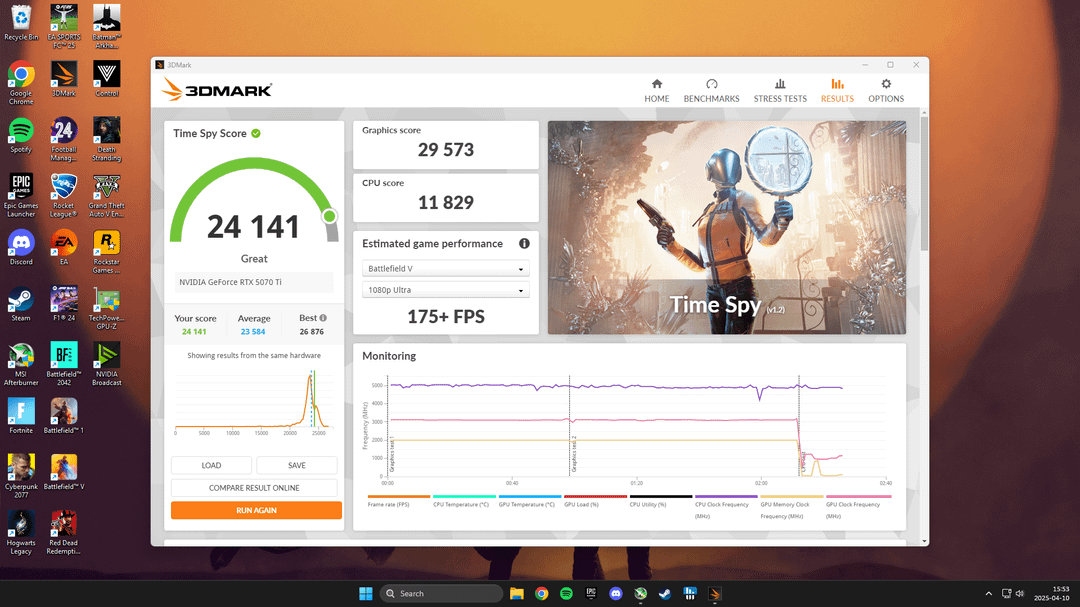
Task: Toggle the GPU Memory Clock Frequency legend
Action: [791, 507]
